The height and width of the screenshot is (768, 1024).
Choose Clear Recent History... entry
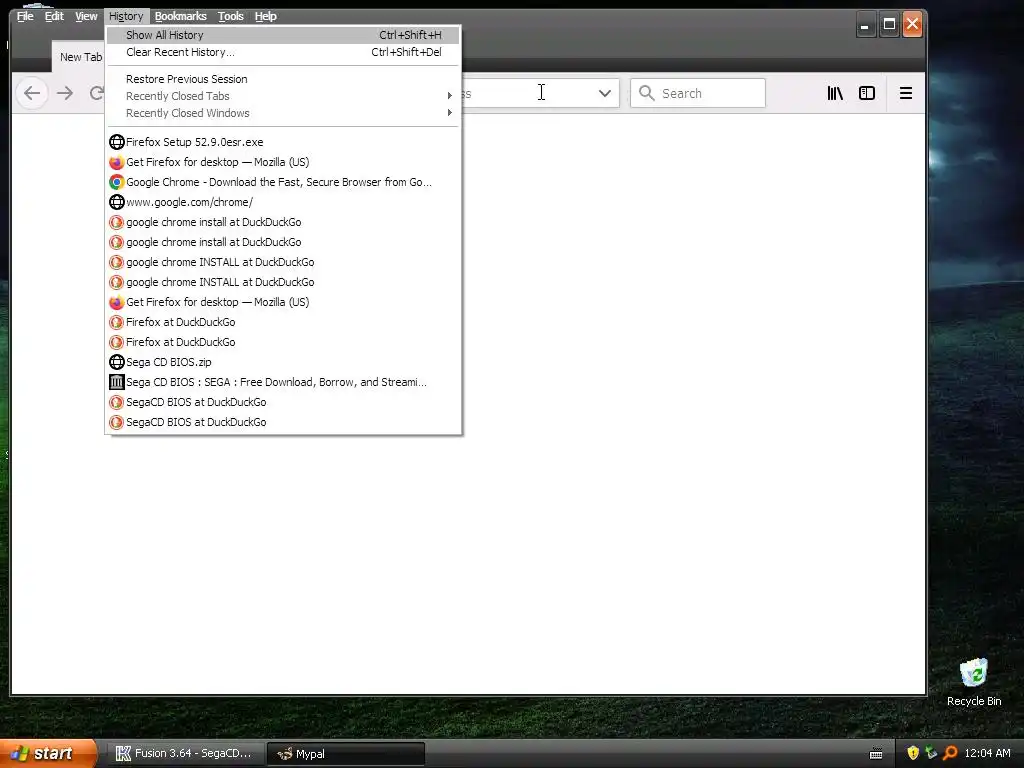(x=283, y=52)
